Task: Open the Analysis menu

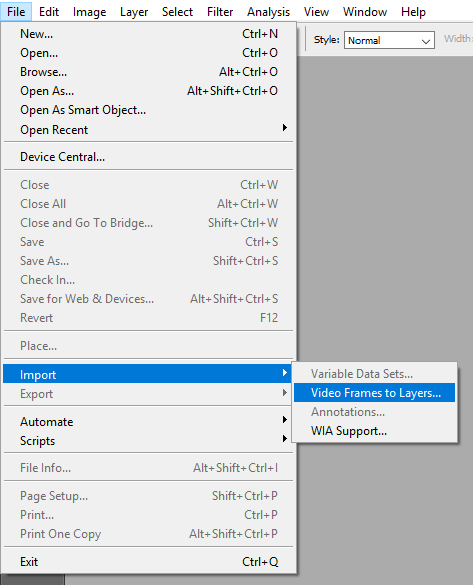Action: pos(269,12)
